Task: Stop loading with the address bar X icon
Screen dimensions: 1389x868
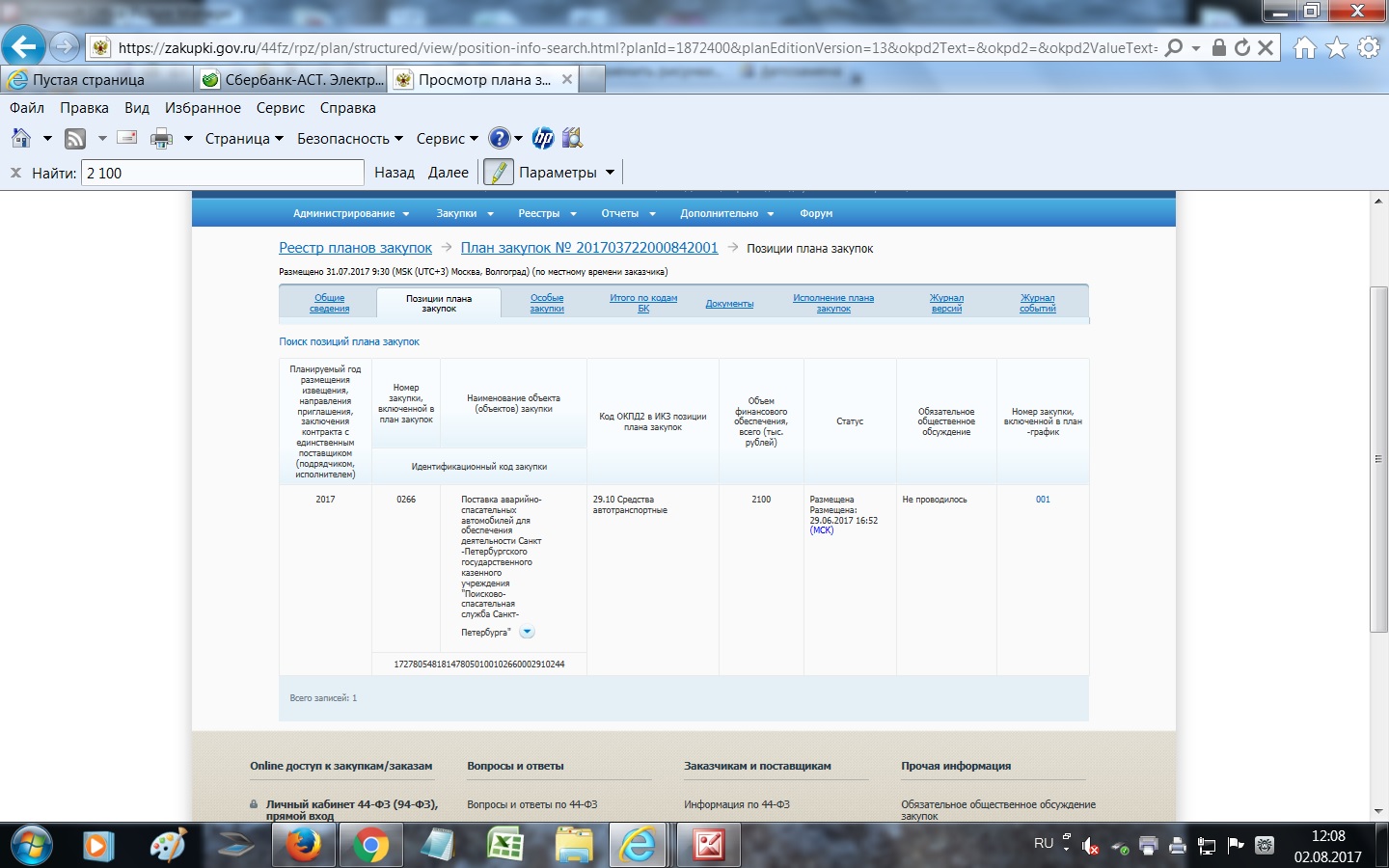Action: coord(1266,47)
